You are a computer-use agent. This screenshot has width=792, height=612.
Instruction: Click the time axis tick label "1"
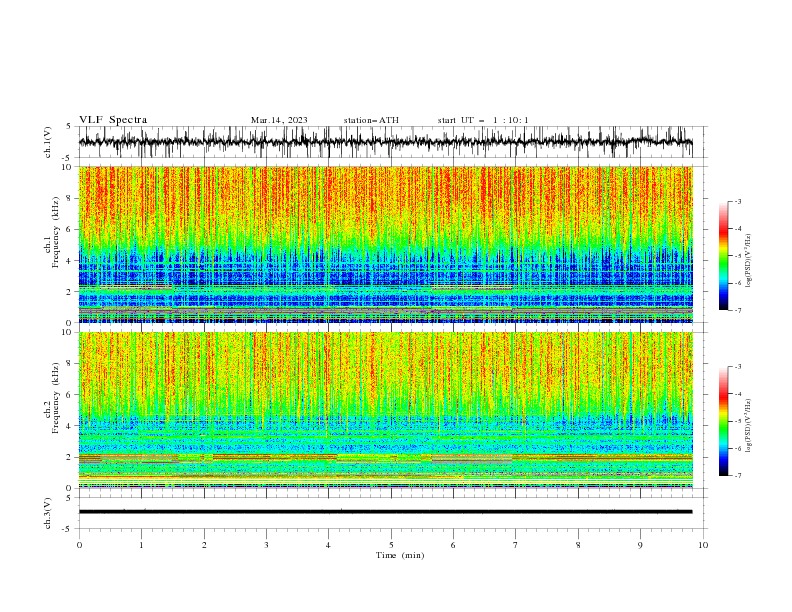click(141, 545)
